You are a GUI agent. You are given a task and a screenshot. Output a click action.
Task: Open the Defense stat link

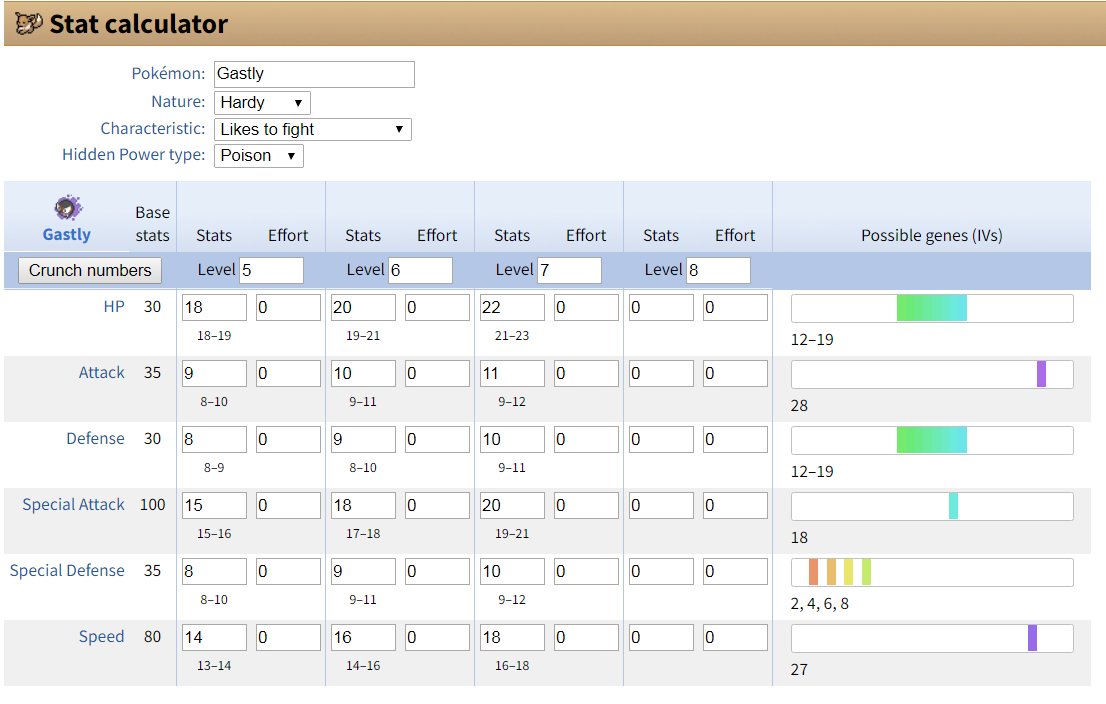95,439
